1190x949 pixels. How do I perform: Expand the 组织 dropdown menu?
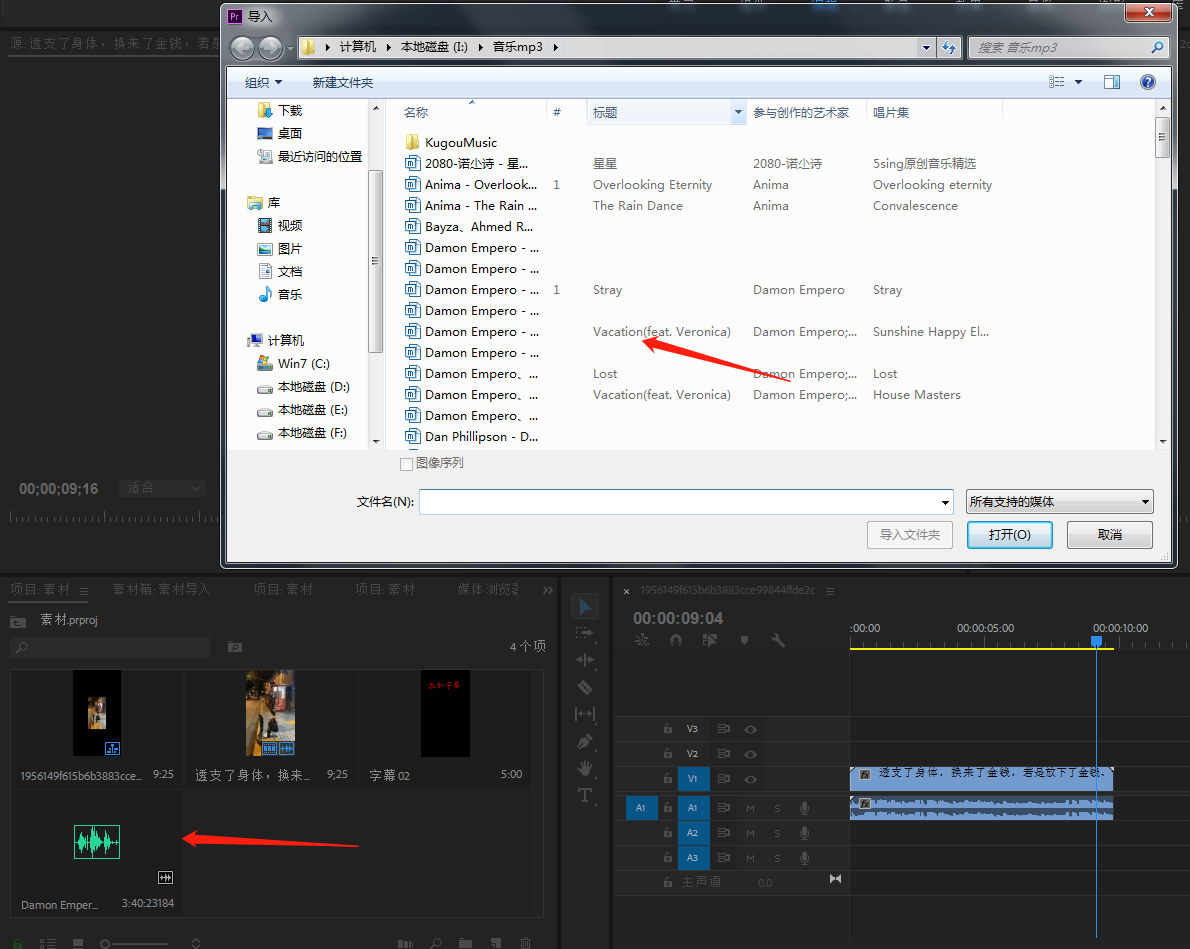click(264, 82)
